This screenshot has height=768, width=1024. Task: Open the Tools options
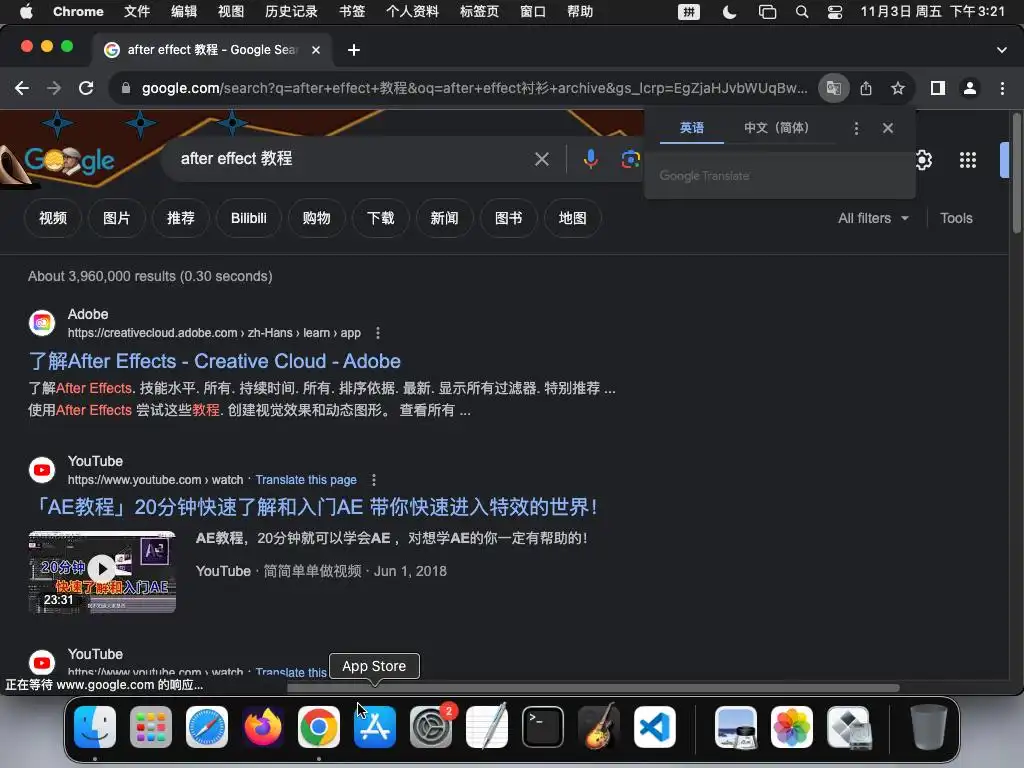(956, 218)
